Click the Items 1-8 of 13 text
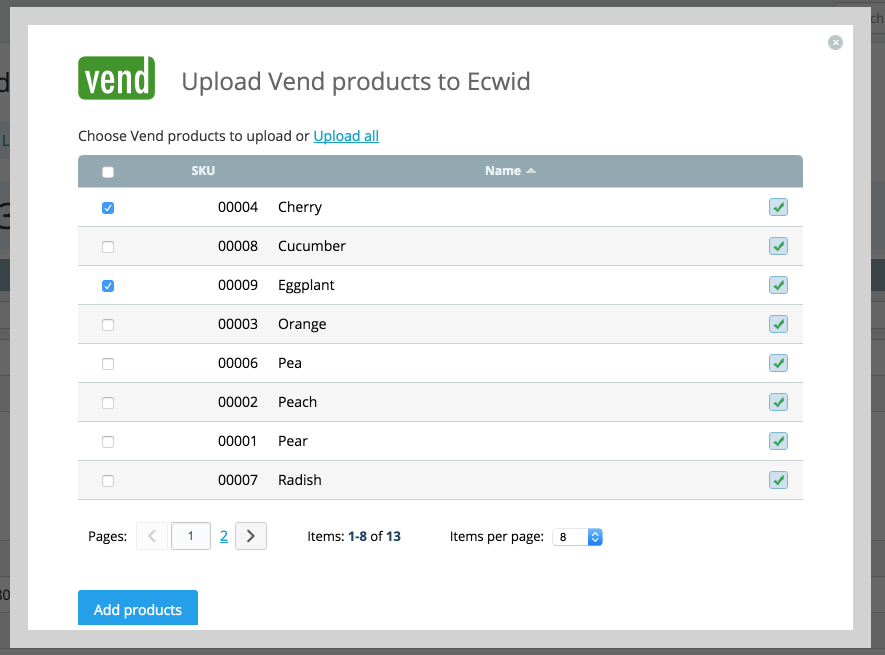This screenshot has height=655, width=885. [x=354, y=536]
